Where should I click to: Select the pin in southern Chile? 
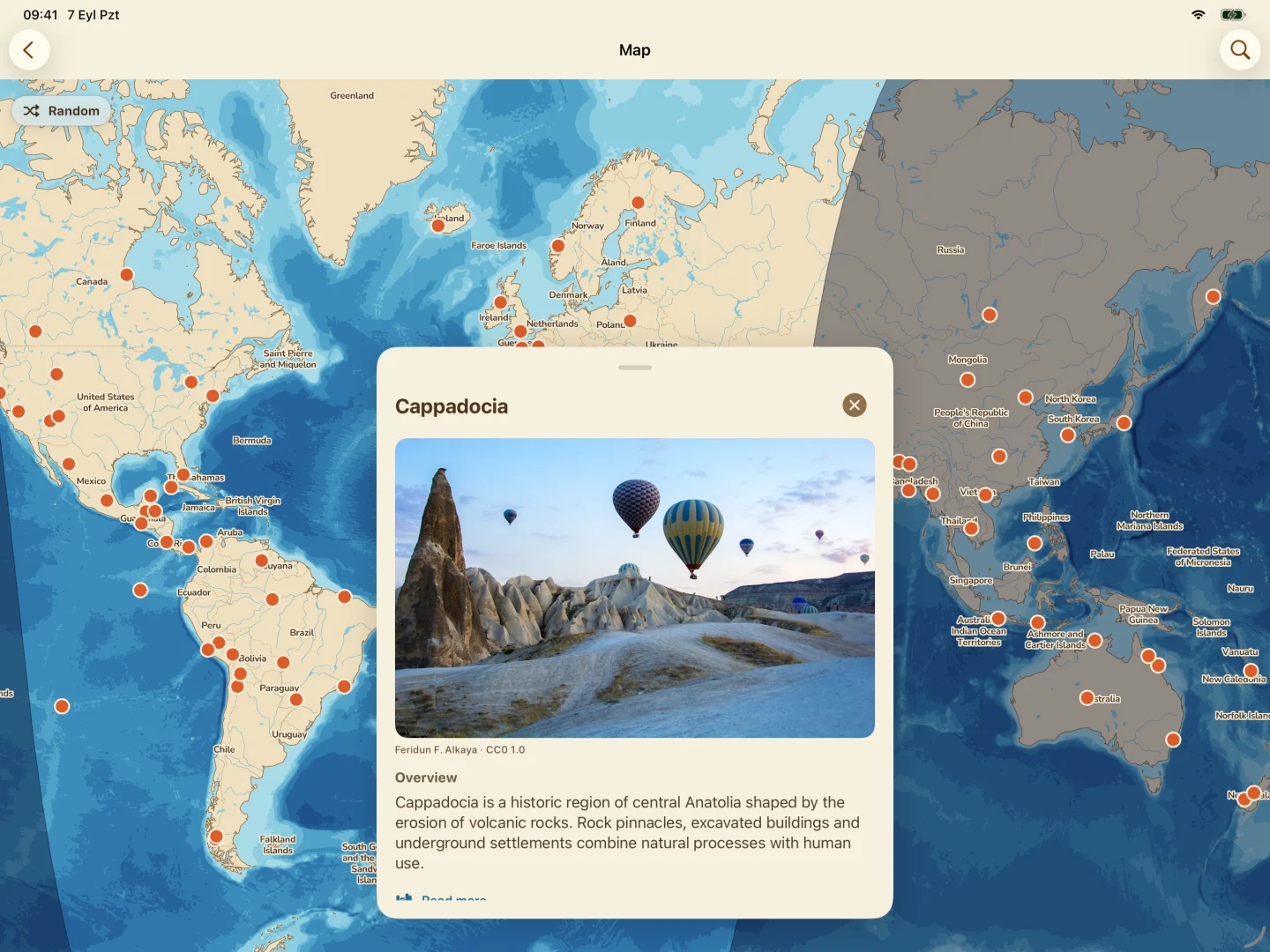[216, 837]
